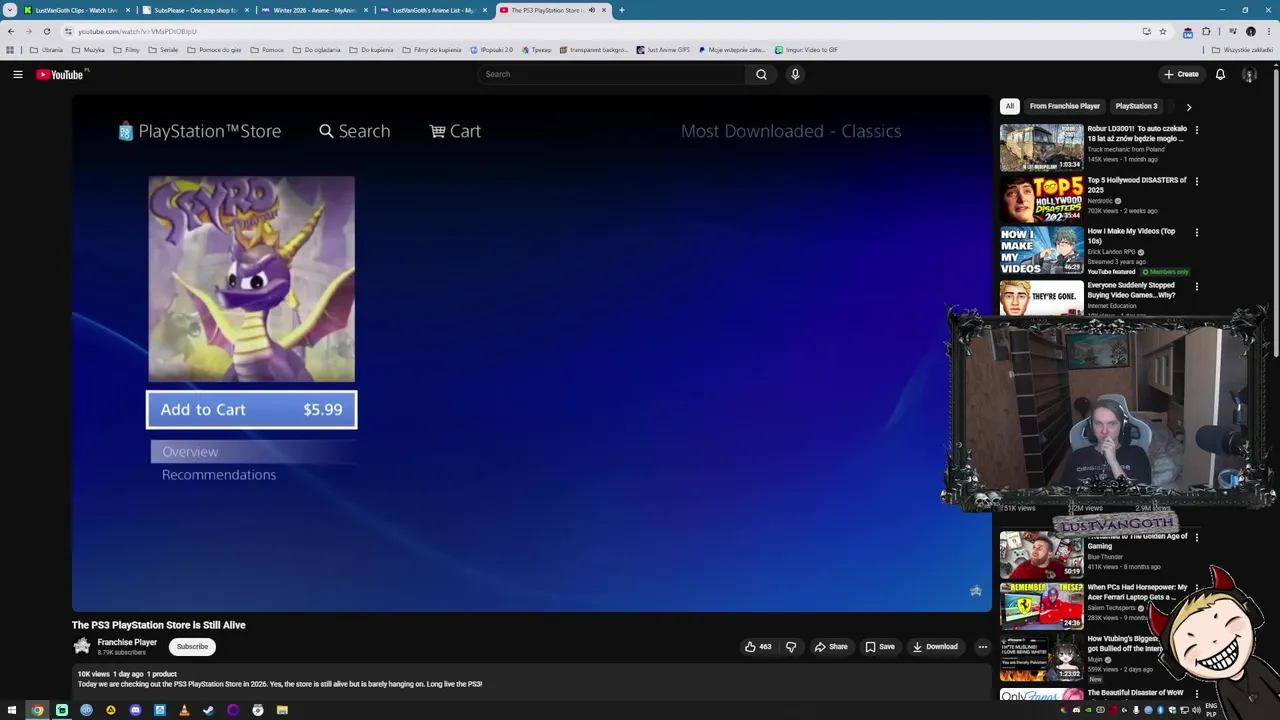This screenshot has height=720, width=1280.
Task: Start voice search with the microphone icon
Action: pyautogui.click(x=795, y=74)
